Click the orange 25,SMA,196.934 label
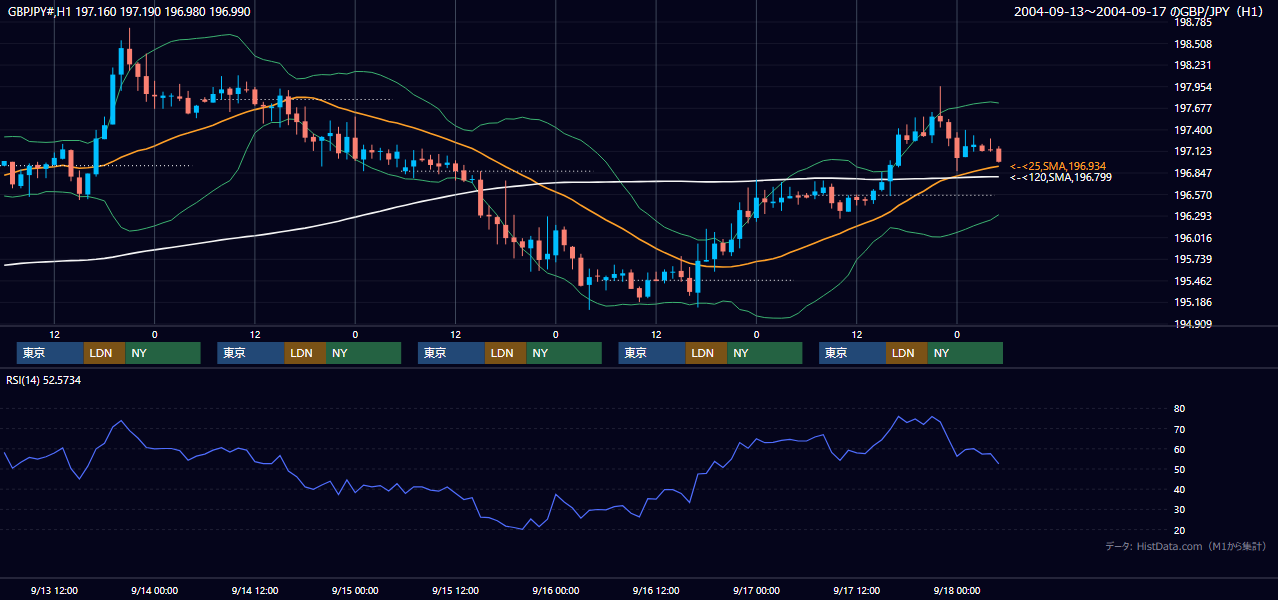The height and width of the screenshot is (600, 1278). [1058, 166]
